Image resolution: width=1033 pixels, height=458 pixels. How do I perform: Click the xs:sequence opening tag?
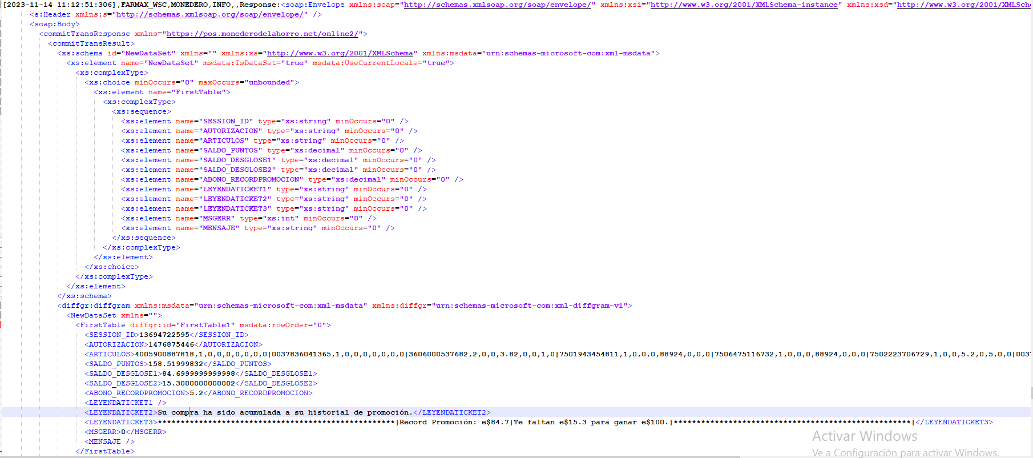[x=139, y=111]
